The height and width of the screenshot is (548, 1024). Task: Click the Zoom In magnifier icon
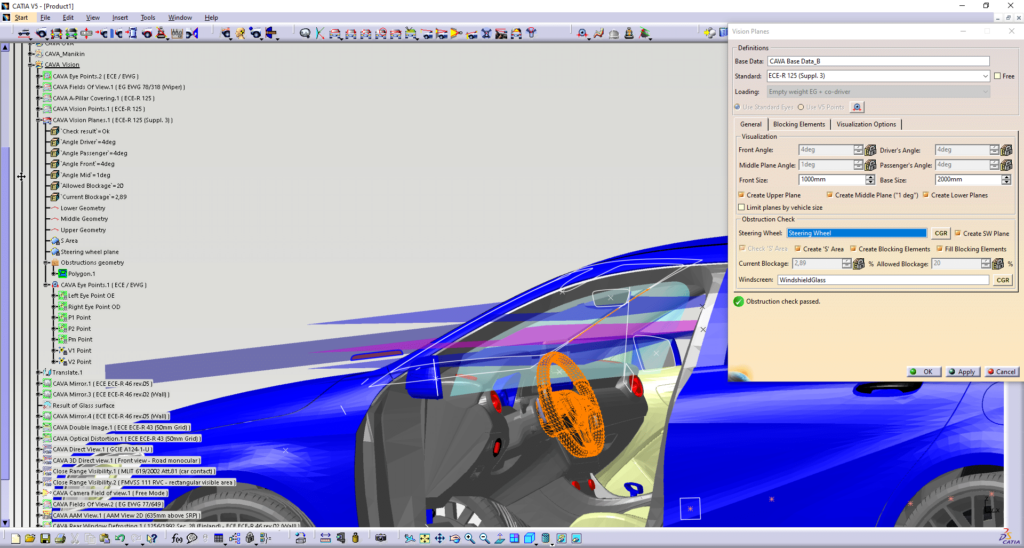point(470,539)
